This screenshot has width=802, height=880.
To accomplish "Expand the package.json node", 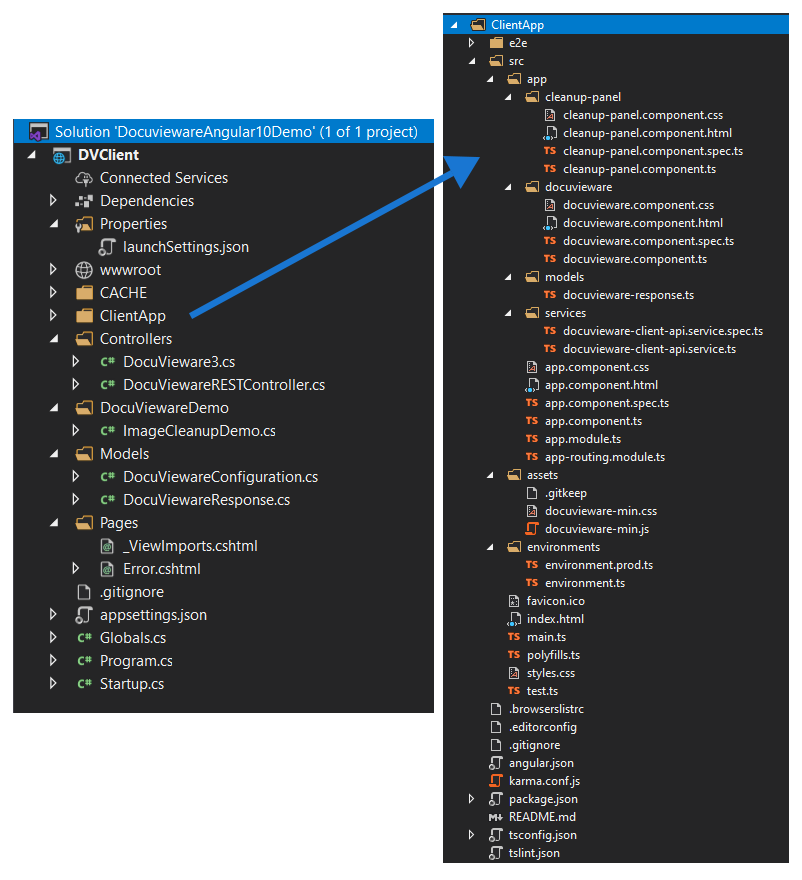I will click(471, 799).
